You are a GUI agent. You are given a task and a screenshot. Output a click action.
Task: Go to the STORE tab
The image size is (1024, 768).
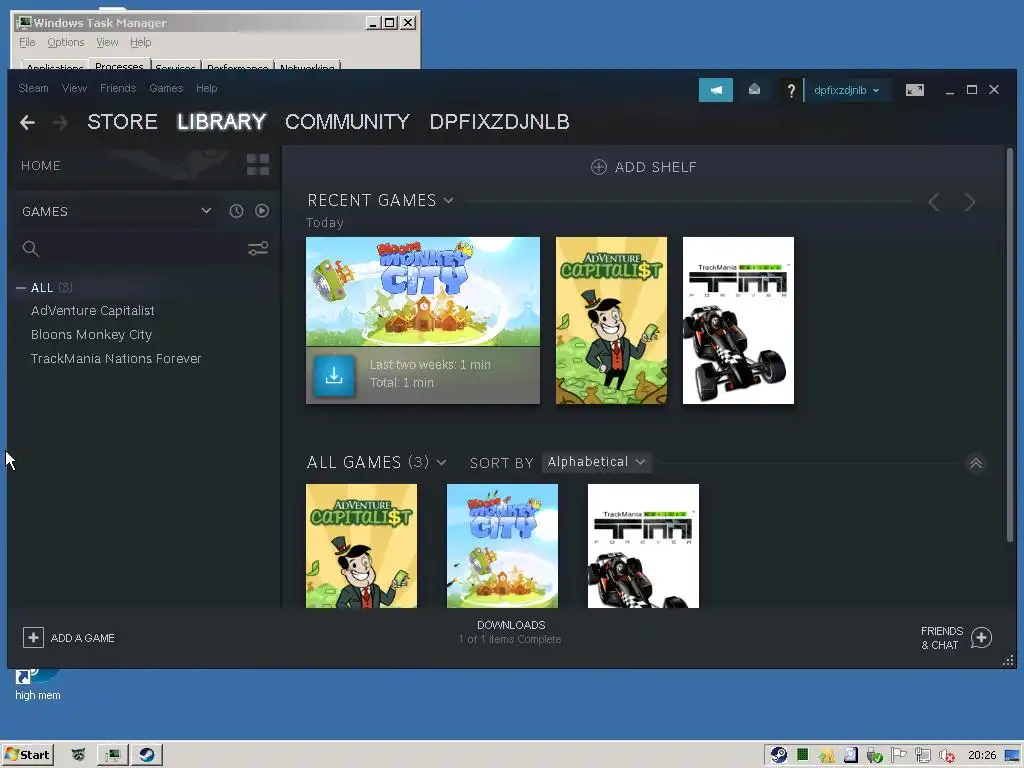[122, 122]
